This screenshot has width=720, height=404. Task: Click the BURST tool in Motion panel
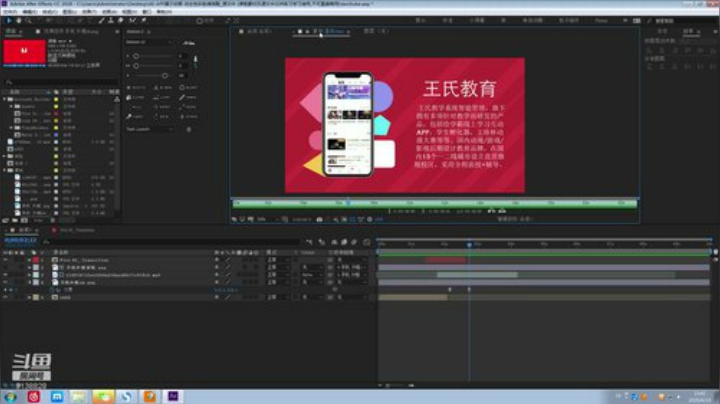click(188, 87)
